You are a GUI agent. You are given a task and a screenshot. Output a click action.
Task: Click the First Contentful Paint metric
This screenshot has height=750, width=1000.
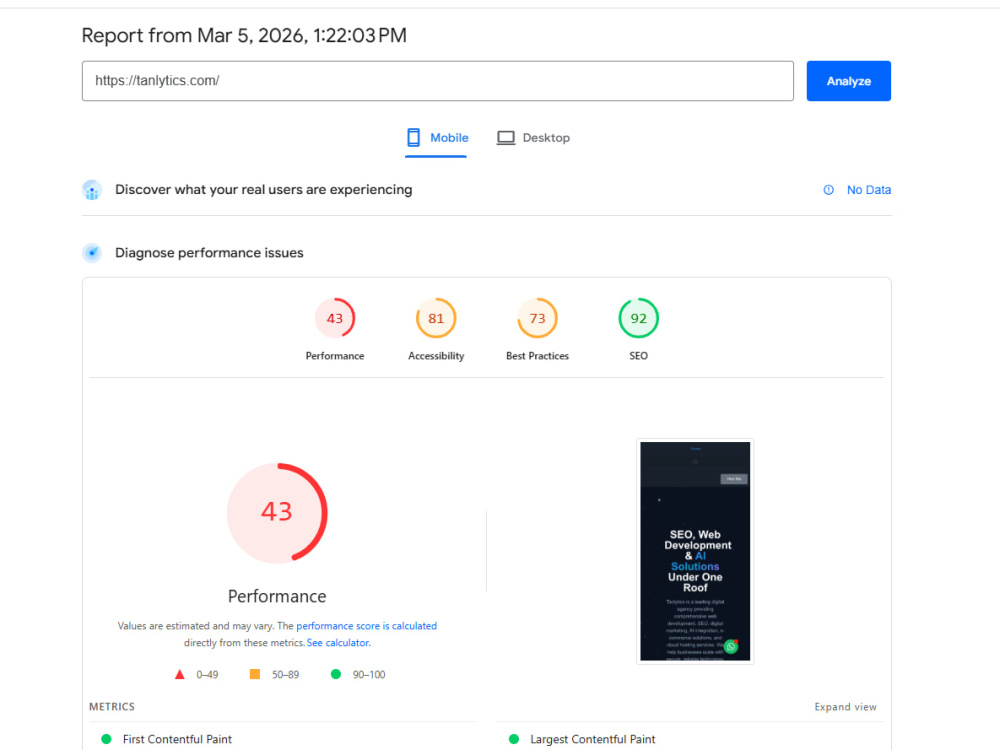[x=177, y=739]
